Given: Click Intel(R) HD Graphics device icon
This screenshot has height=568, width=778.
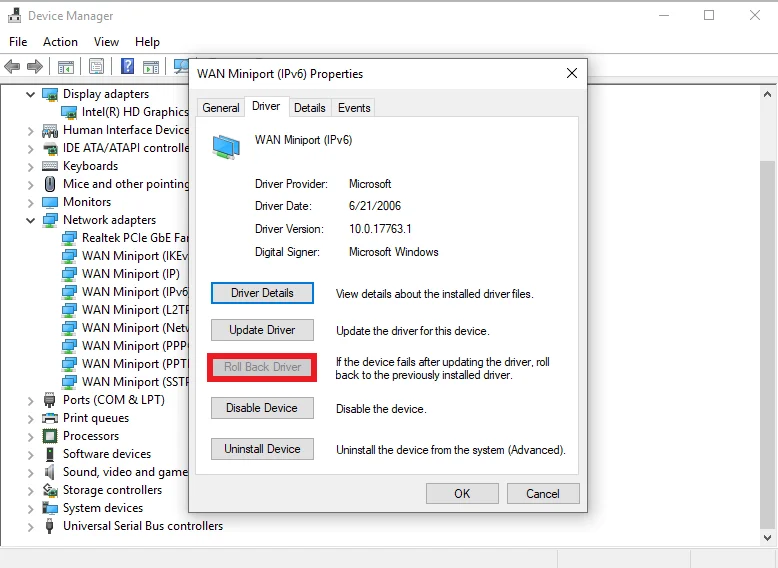Looking at the screenshot, I should point(69,112).
